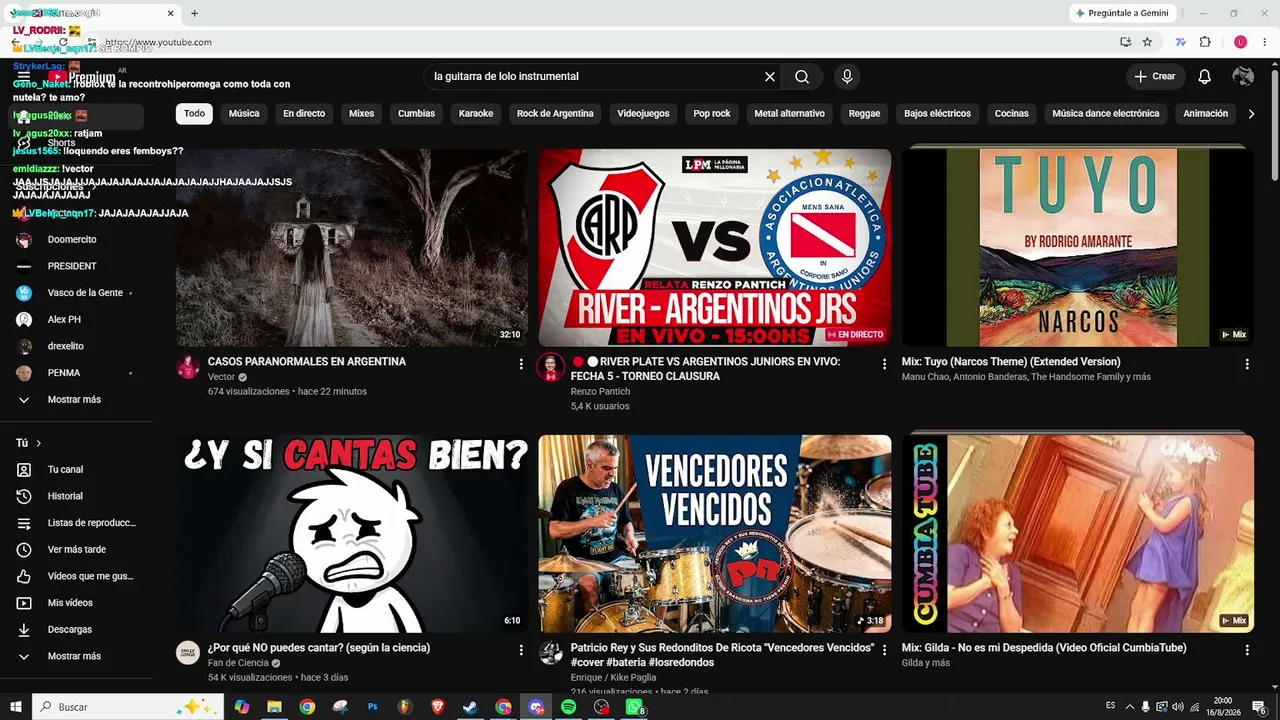Clear the YouTube search box text
The image size is (1280, 720).
(x=770, y=77)
